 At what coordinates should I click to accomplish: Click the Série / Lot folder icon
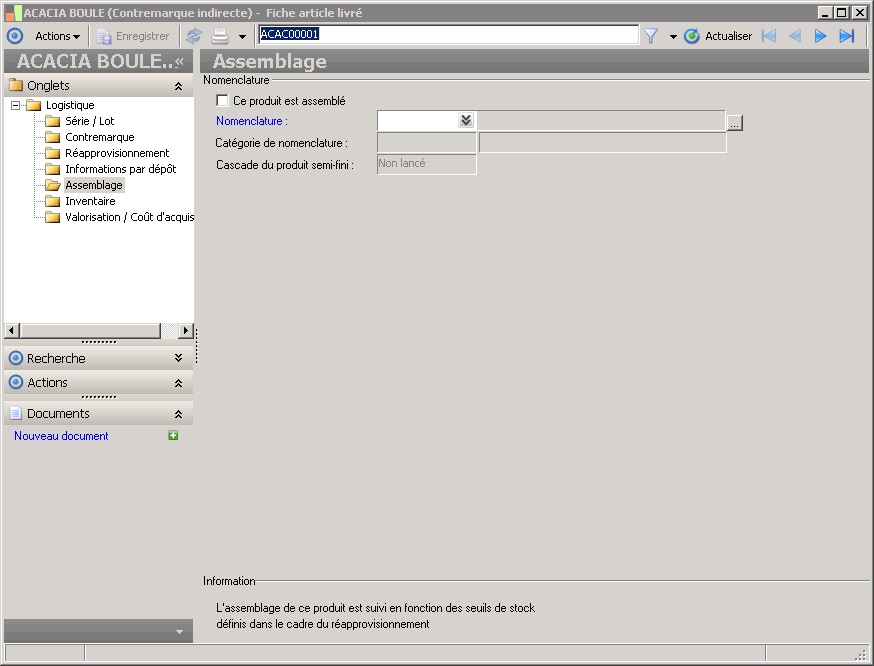tap(52, 121)
